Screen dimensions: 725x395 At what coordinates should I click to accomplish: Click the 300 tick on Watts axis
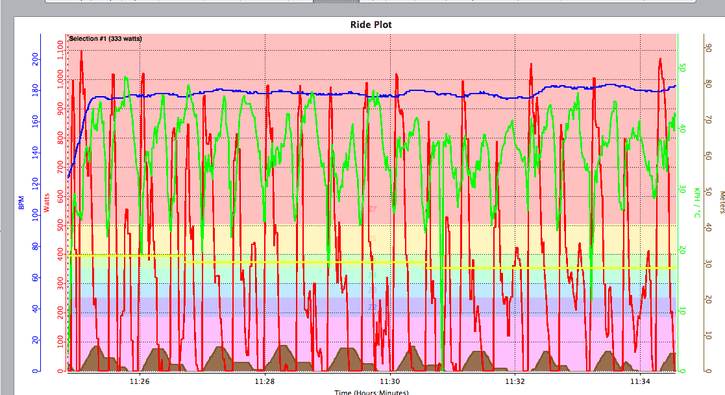point(60,284)
